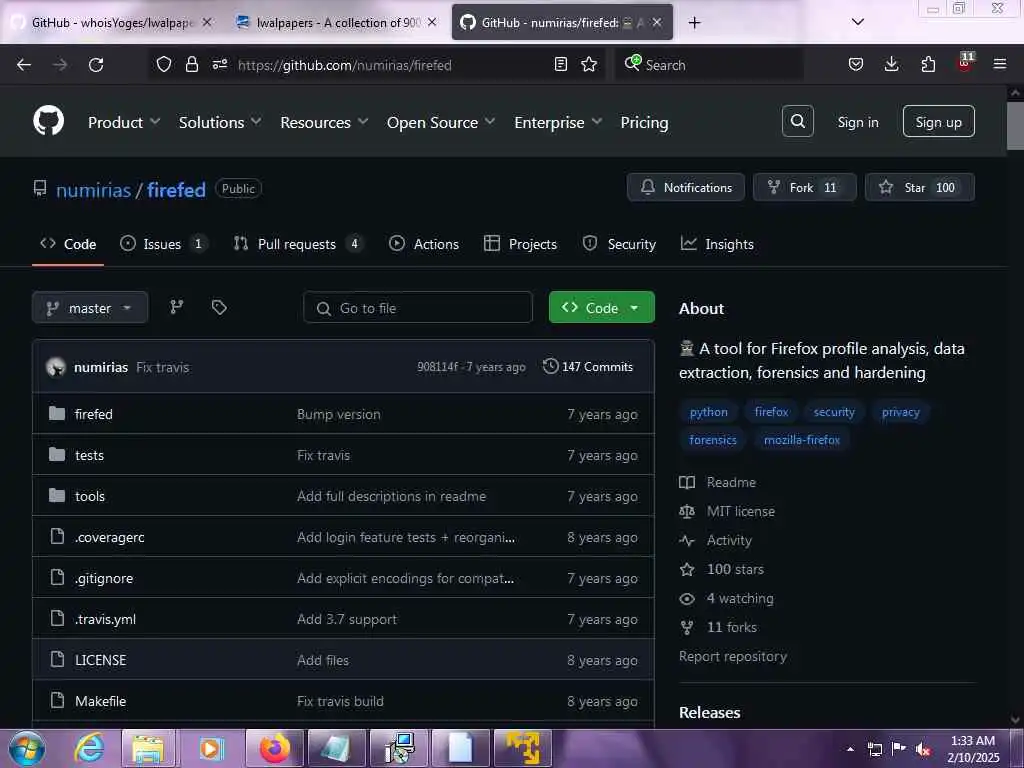1024x768 pixels.
Task: View tags icon next to branches
Action: click(219, 307)
